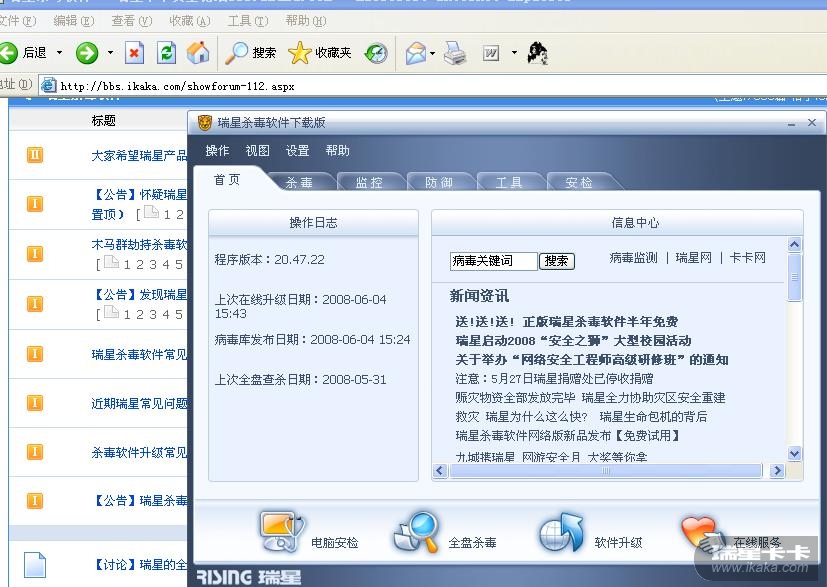Switch to the 监控 tab
The width and height of the screenshot is (827, 587).
369,182
